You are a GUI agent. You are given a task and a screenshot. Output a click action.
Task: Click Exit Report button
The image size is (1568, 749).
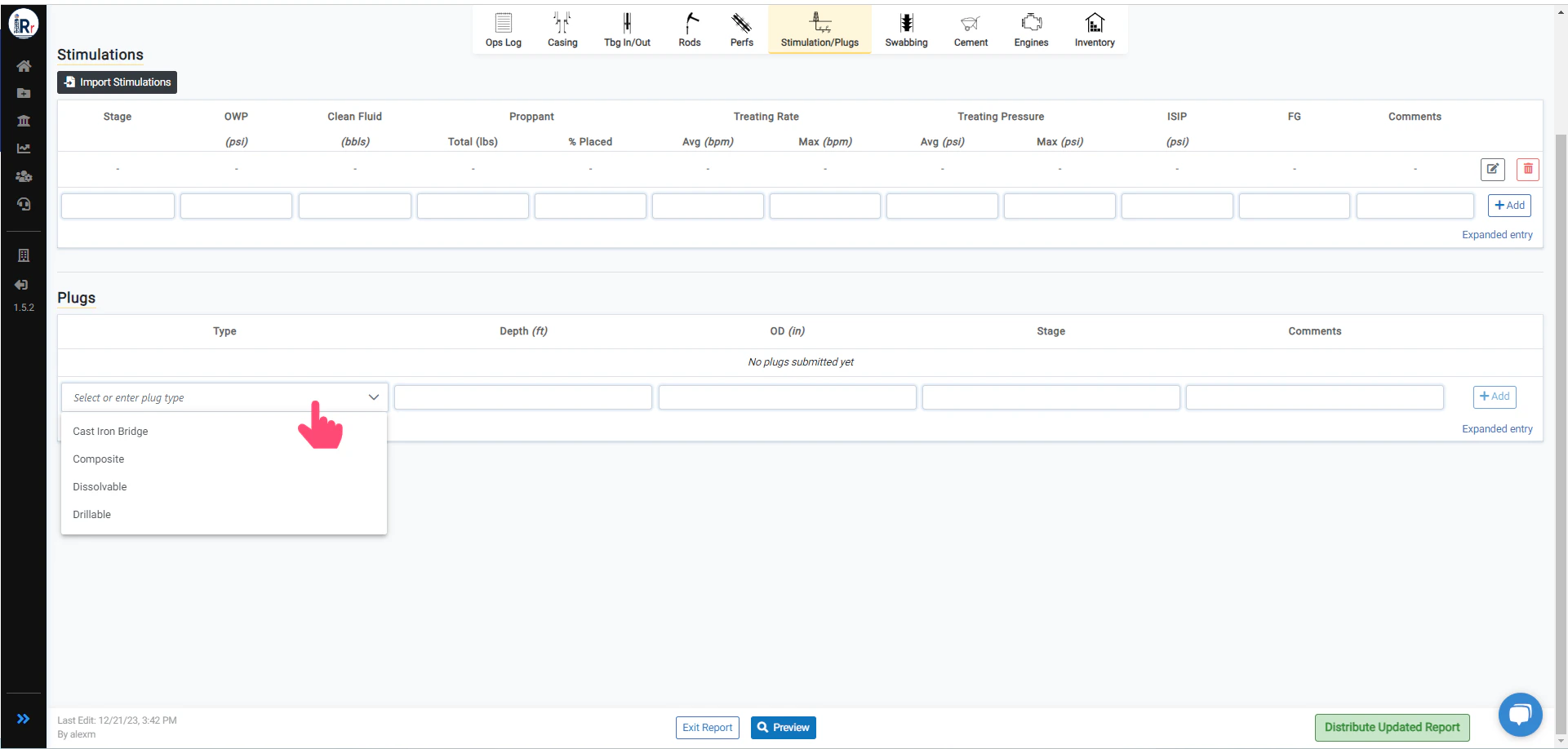707,728
